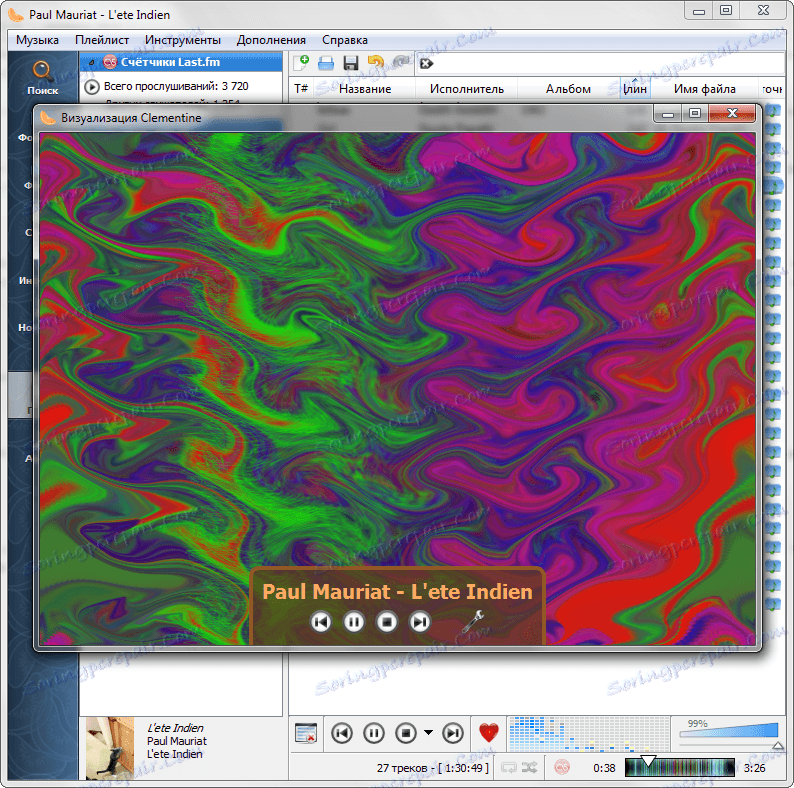Click the clear playlist icon near bottom-left
794x788 pixels.
point(306,733)
